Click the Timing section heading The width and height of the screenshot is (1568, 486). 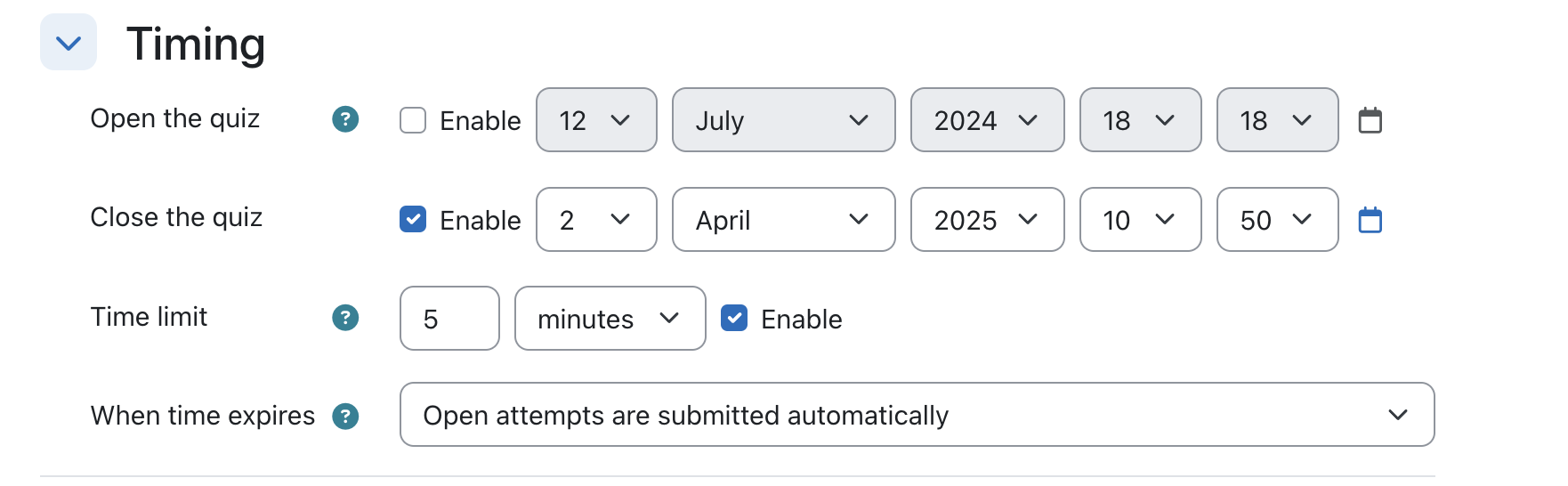point(196,44)
